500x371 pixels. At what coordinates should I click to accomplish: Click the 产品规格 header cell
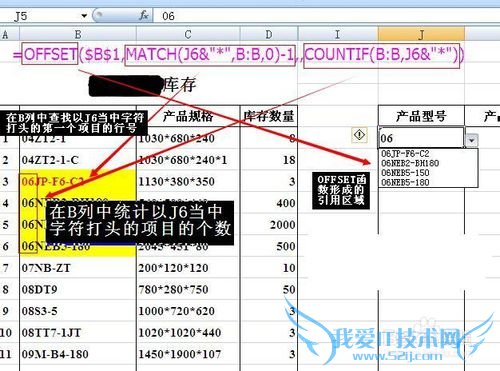(x=188, y=116)
